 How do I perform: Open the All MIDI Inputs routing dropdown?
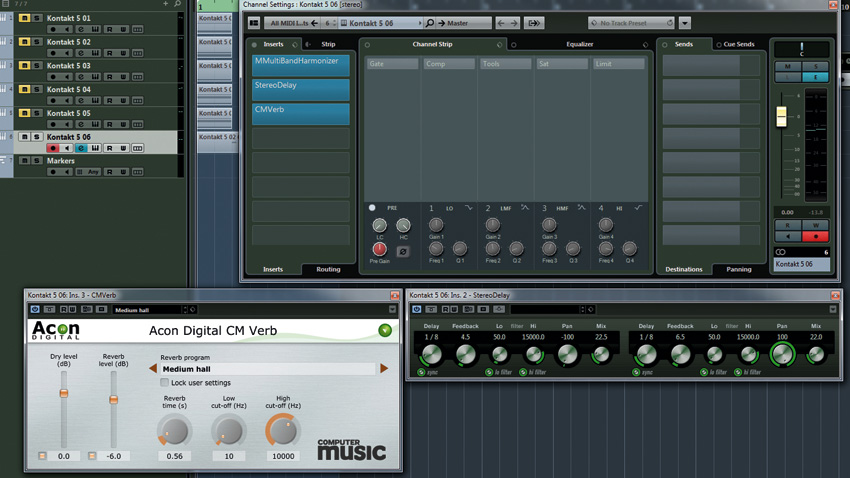[x=291, y=23]
